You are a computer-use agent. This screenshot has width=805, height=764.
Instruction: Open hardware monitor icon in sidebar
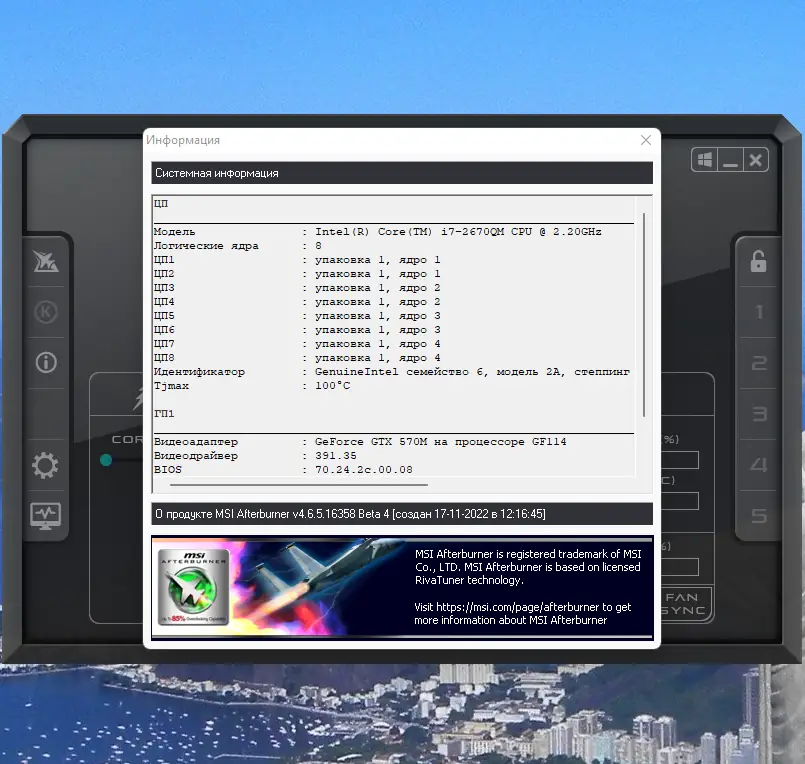45,516
